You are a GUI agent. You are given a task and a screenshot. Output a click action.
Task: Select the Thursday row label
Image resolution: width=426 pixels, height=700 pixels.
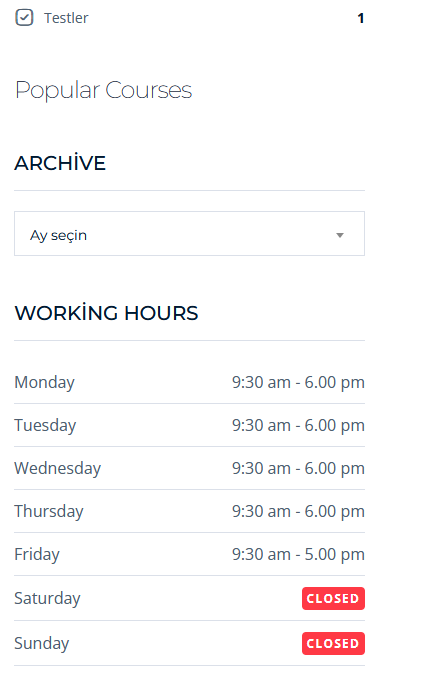[49, 511]
